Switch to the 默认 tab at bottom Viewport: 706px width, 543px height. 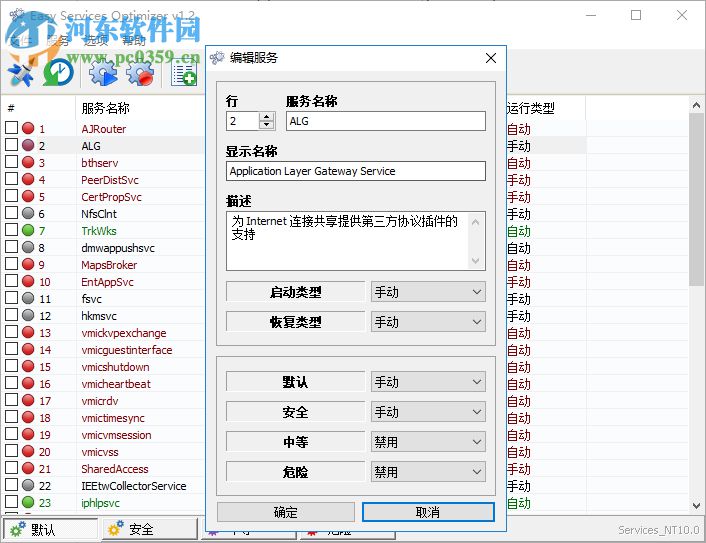50,529
